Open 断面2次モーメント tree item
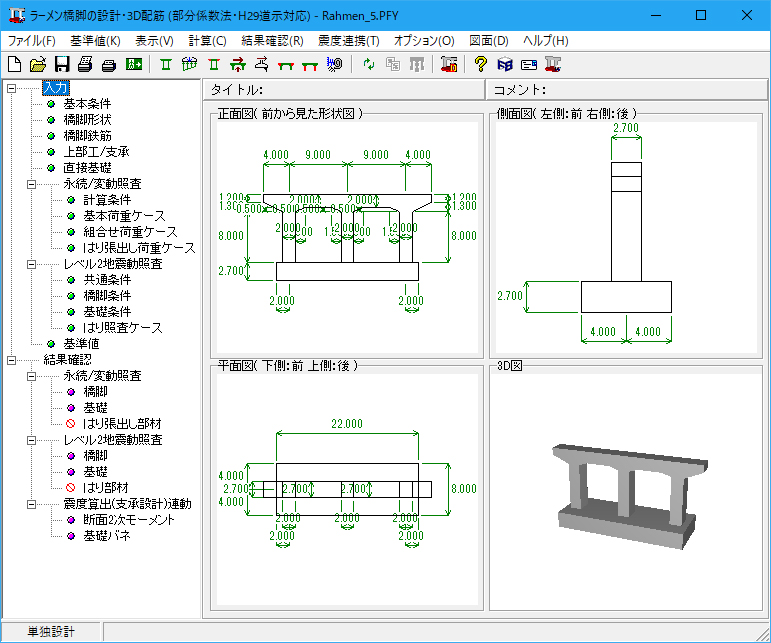 [x=129, y=520]
